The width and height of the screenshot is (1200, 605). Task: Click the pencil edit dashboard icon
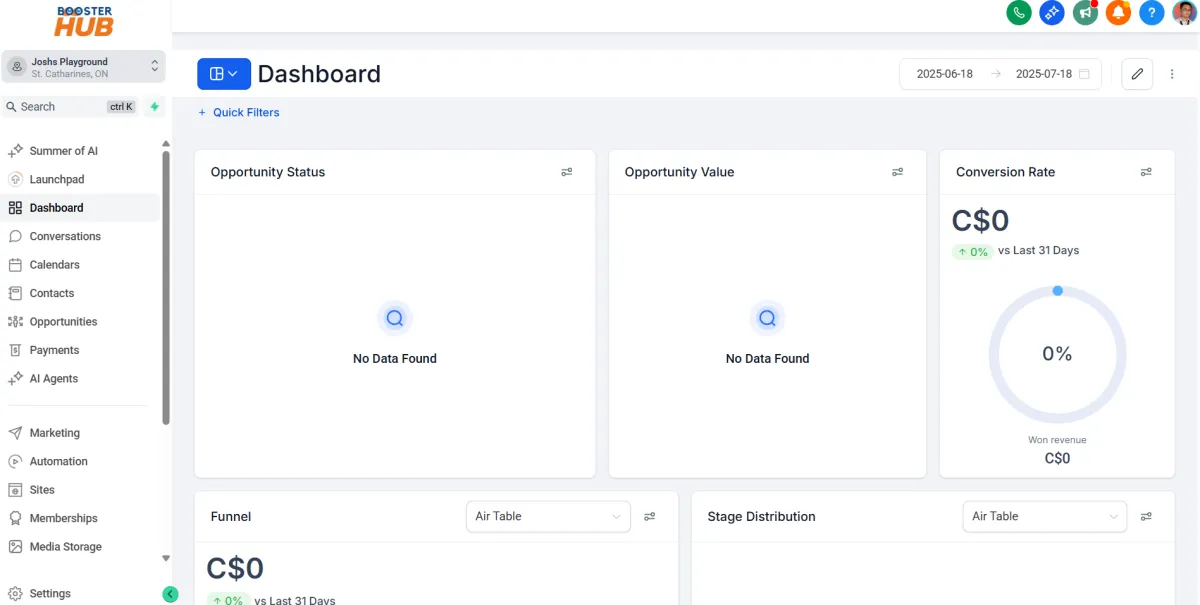1137,74
